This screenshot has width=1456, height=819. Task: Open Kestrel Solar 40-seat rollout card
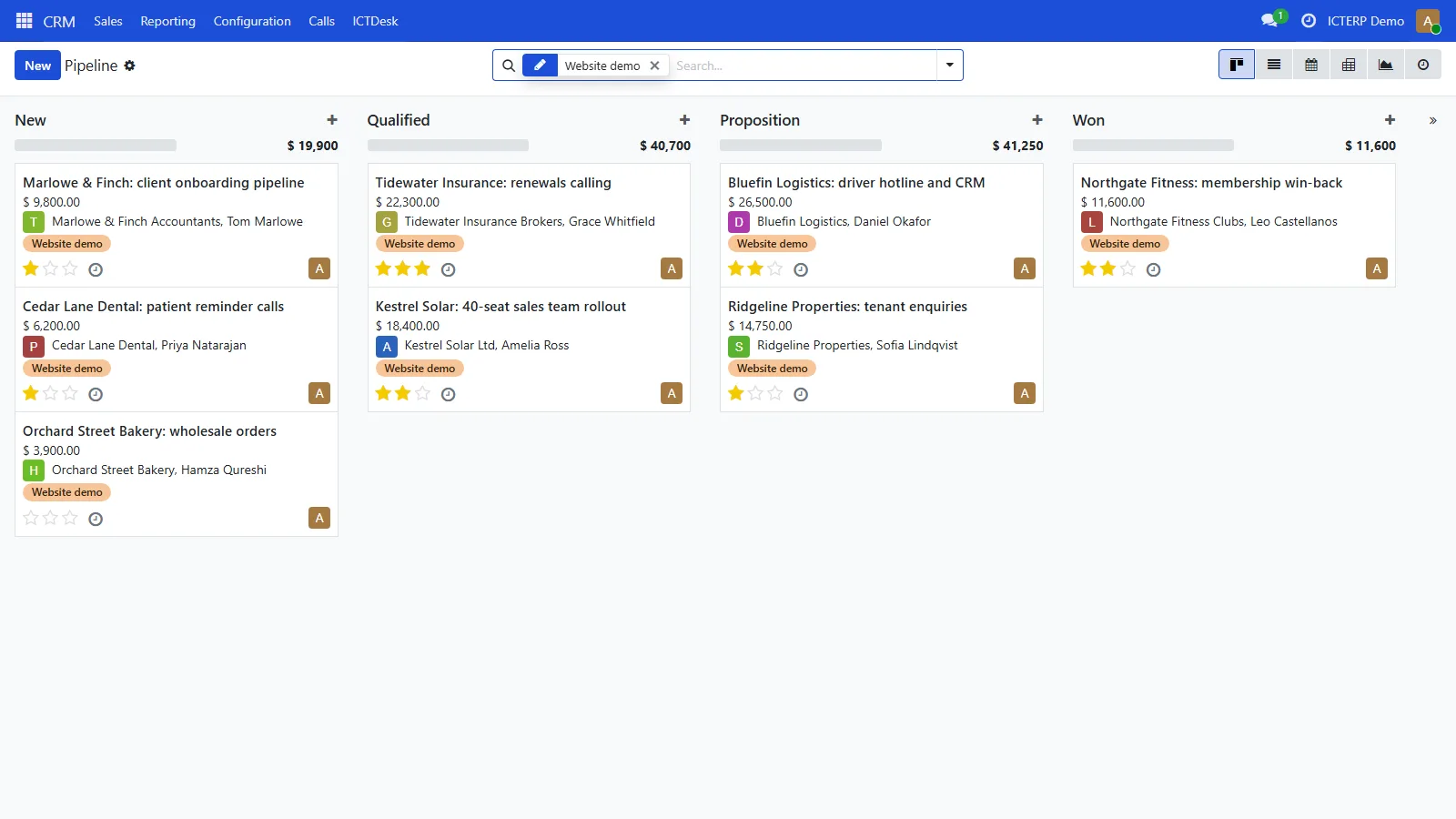pos(529,349)
